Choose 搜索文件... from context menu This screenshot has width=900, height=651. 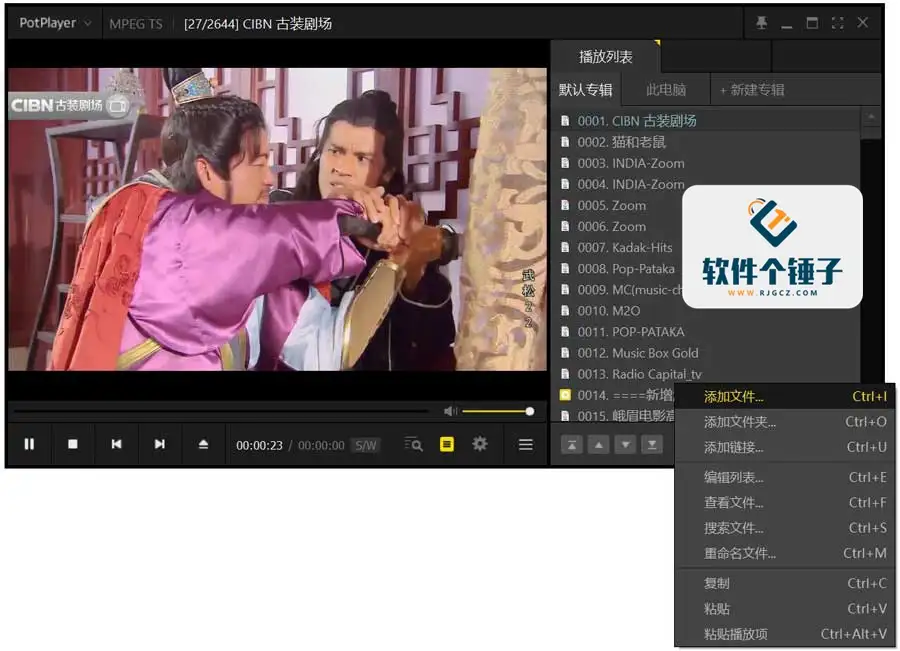point(785,528)
